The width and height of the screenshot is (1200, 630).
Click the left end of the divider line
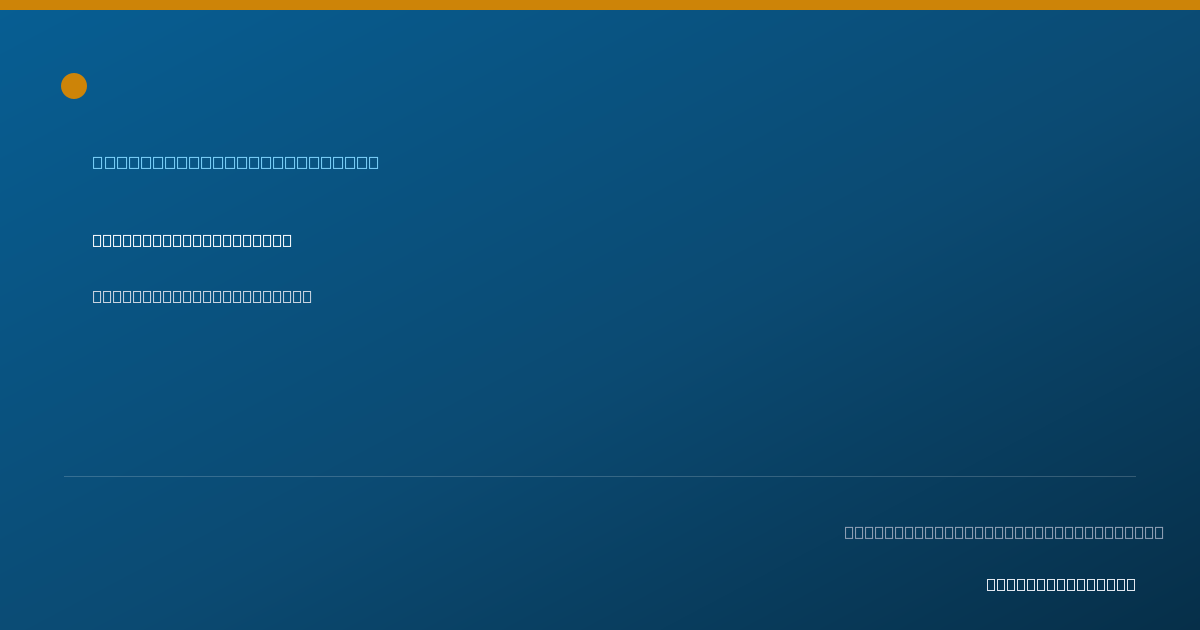(x=66, y=476)
